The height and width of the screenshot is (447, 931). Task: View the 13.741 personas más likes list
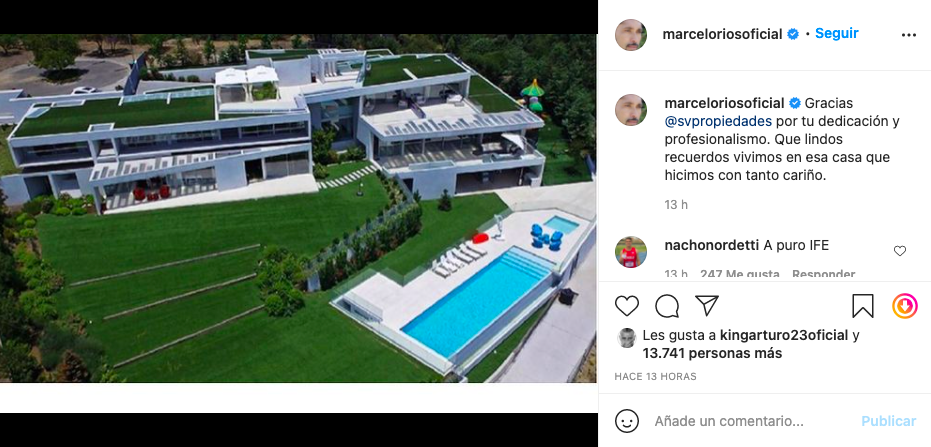tap(712, 354)
